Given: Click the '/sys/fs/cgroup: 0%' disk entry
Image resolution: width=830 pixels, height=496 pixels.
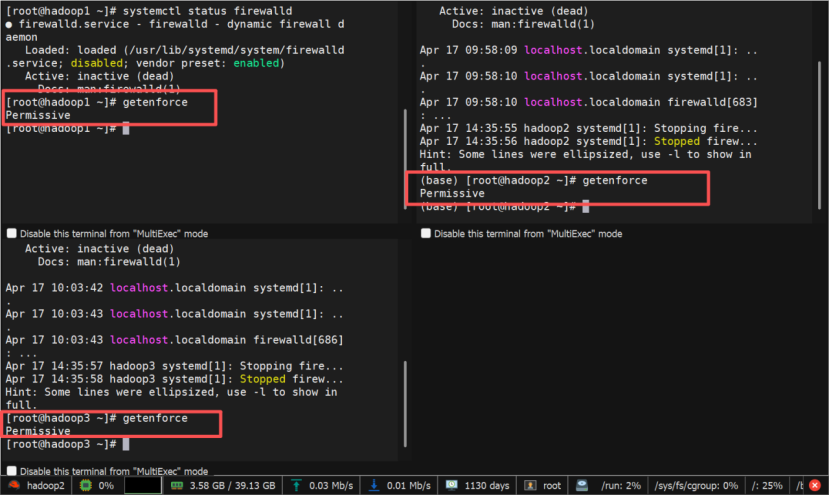Looking at the screenshot, I should 696,485.
